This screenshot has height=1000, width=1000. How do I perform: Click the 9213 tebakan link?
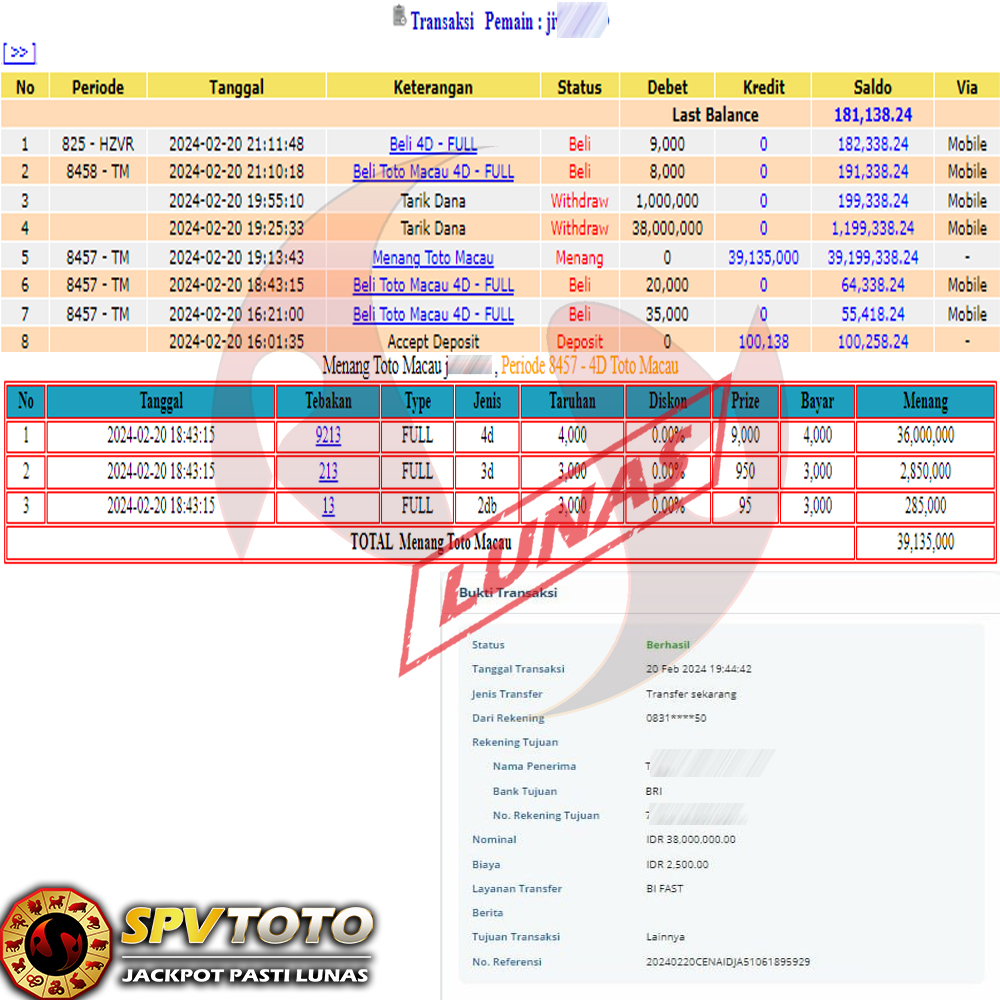[x=328, y=436]
